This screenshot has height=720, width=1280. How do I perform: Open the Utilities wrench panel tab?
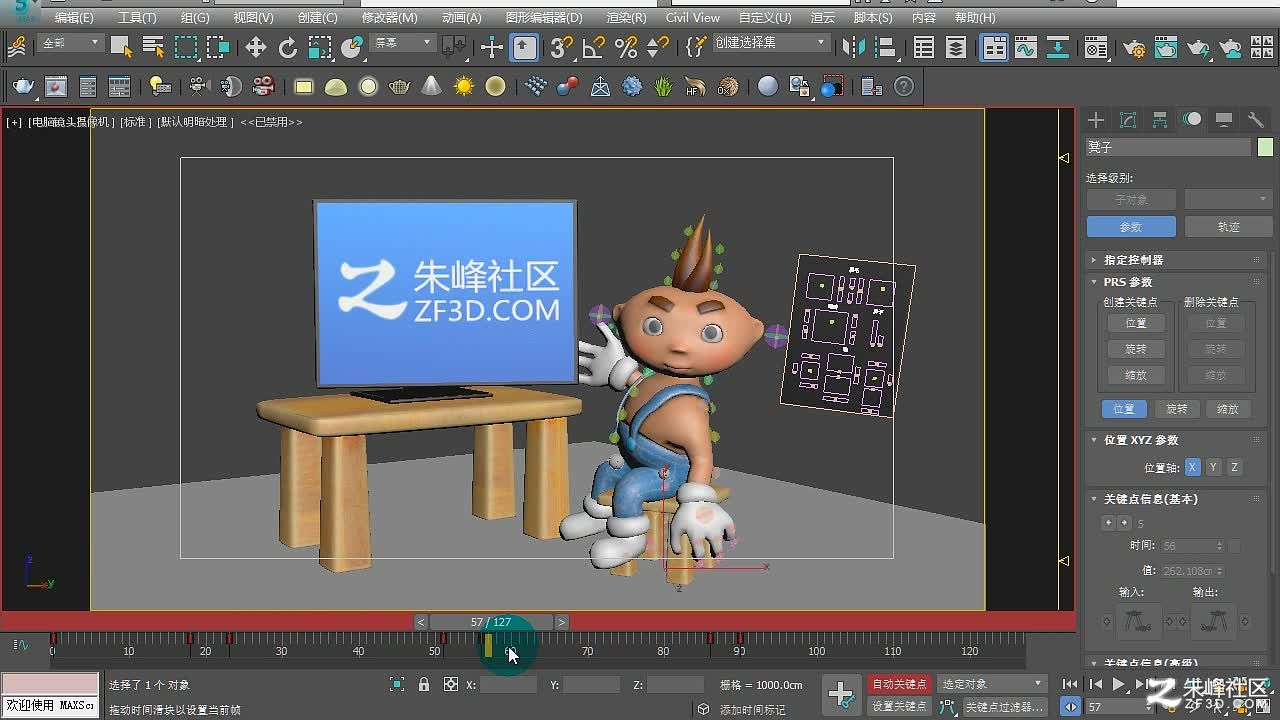(1256, 120)
